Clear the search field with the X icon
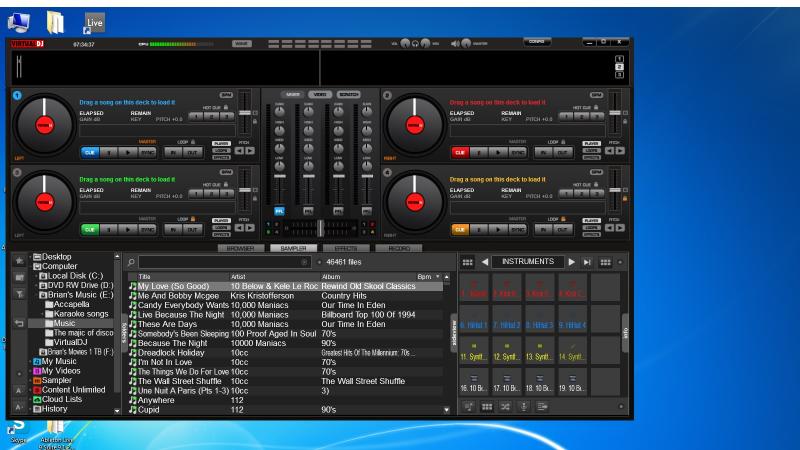This screenshot has width=800, height=450. [x=305, y=262]
